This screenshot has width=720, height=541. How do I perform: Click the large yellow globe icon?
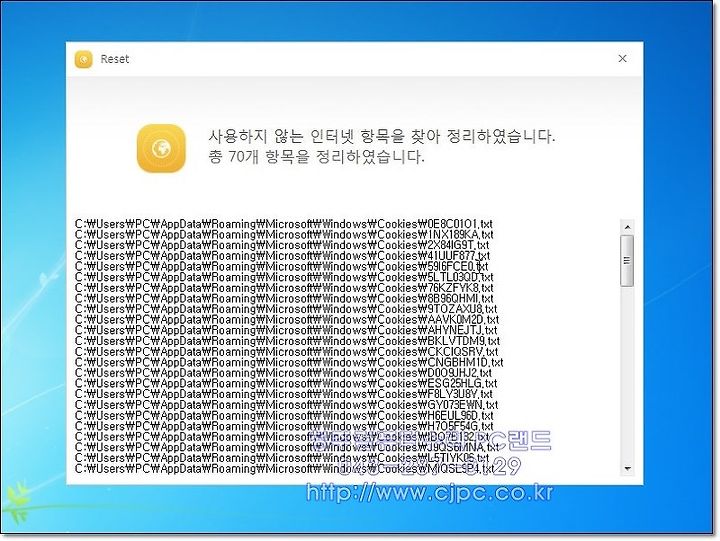pyautogui.click(x=161, y=148)
